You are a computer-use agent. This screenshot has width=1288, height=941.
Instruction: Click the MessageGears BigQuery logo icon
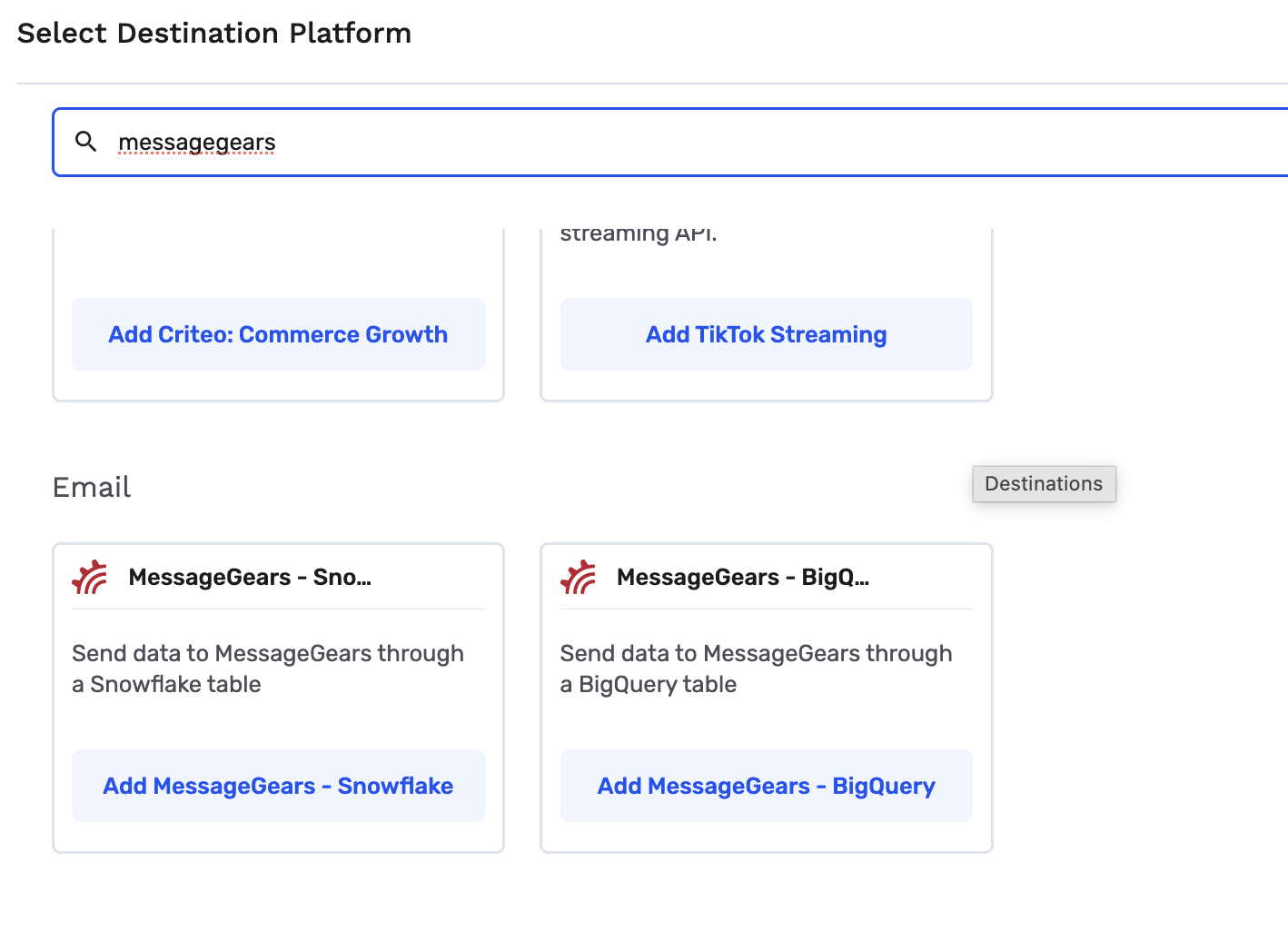click(x=579, y=578)
